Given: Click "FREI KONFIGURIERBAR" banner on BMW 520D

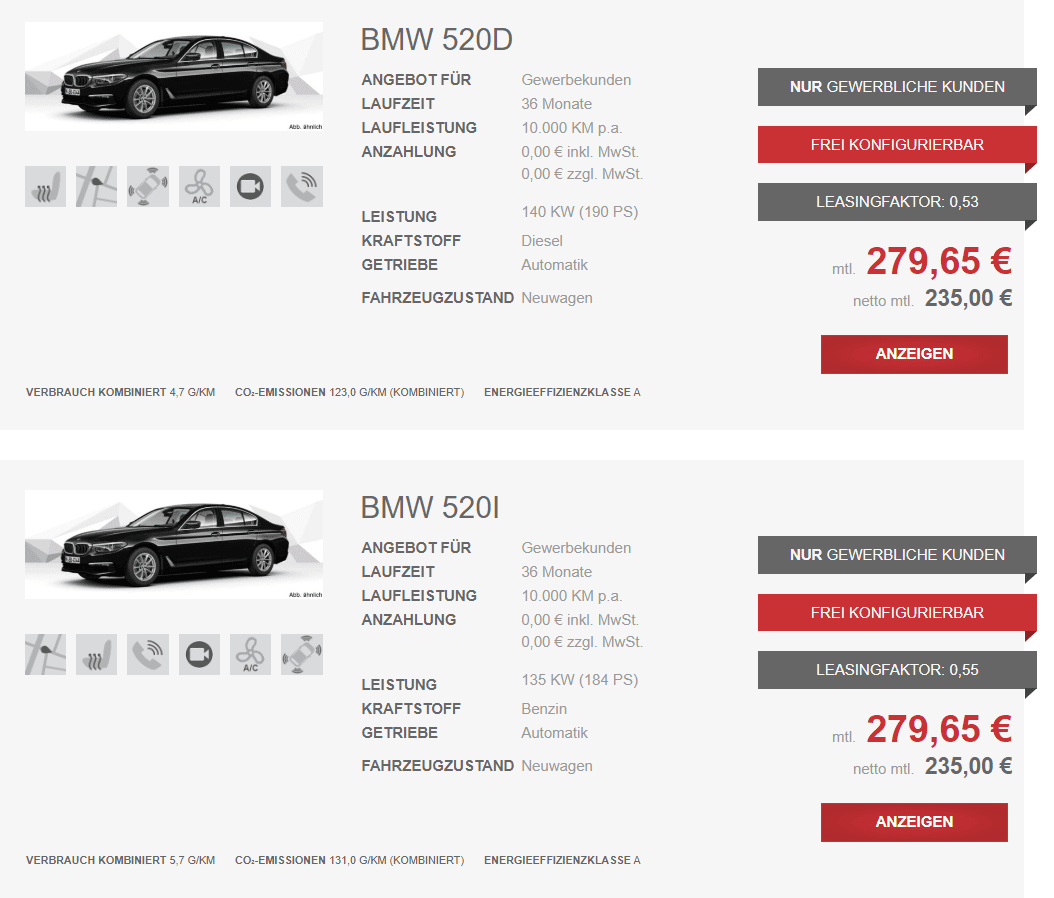Looking at the screenshot, I should (x=897, y=145).
